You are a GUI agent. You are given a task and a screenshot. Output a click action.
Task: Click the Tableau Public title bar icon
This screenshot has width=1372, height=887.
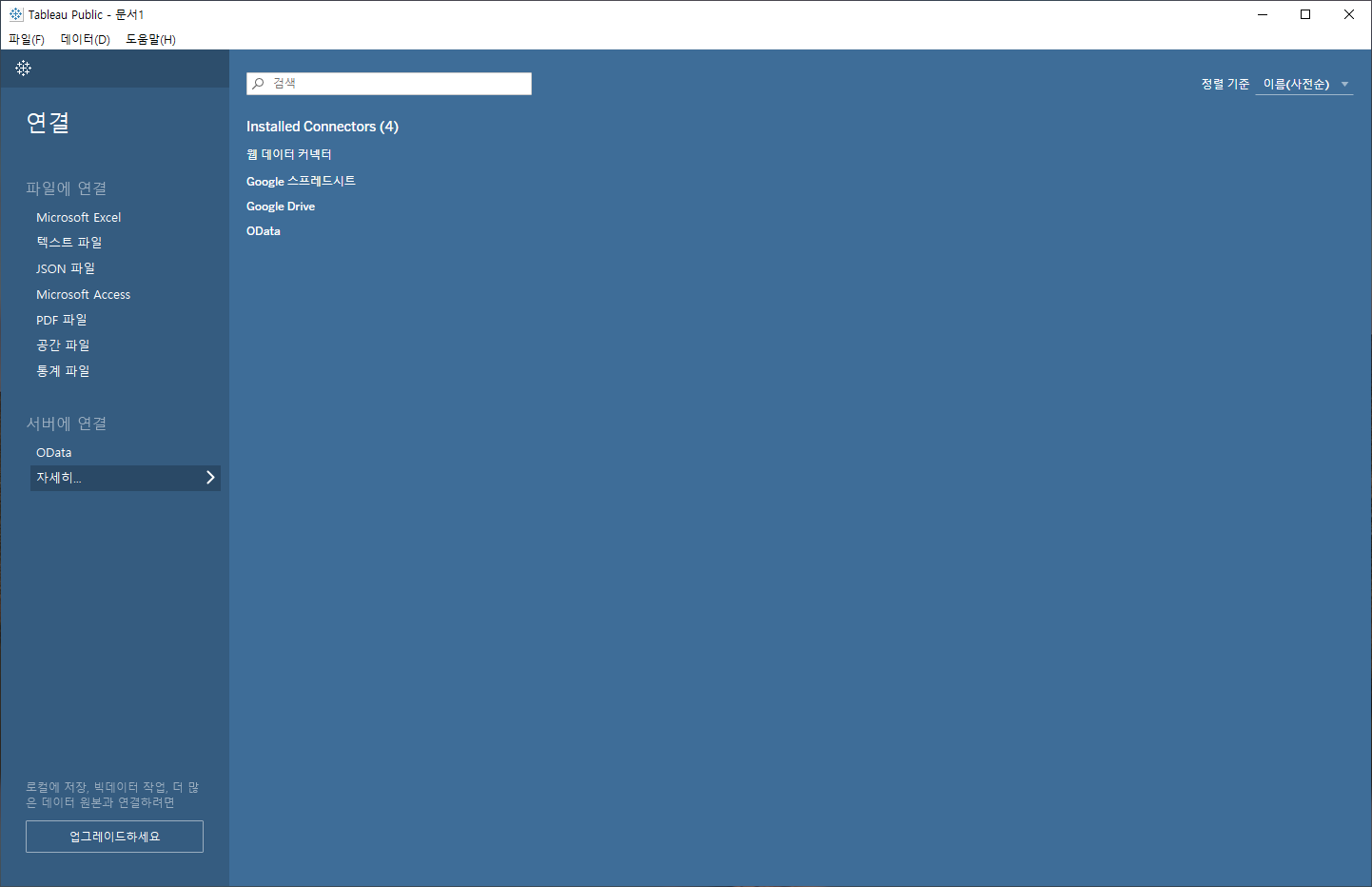[x=15, y=14]
